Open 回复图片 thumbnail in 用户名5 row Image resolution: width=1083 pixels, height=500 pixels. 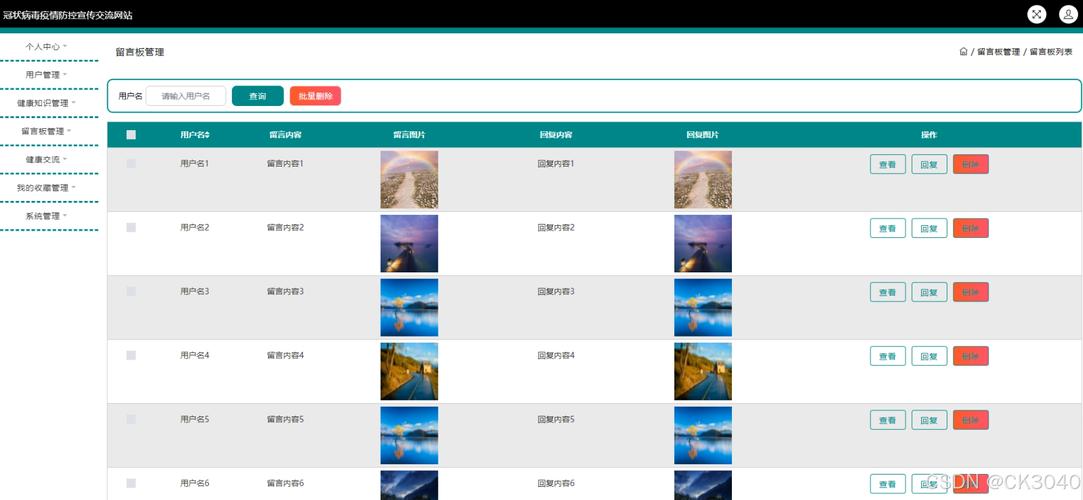[703, 435]
